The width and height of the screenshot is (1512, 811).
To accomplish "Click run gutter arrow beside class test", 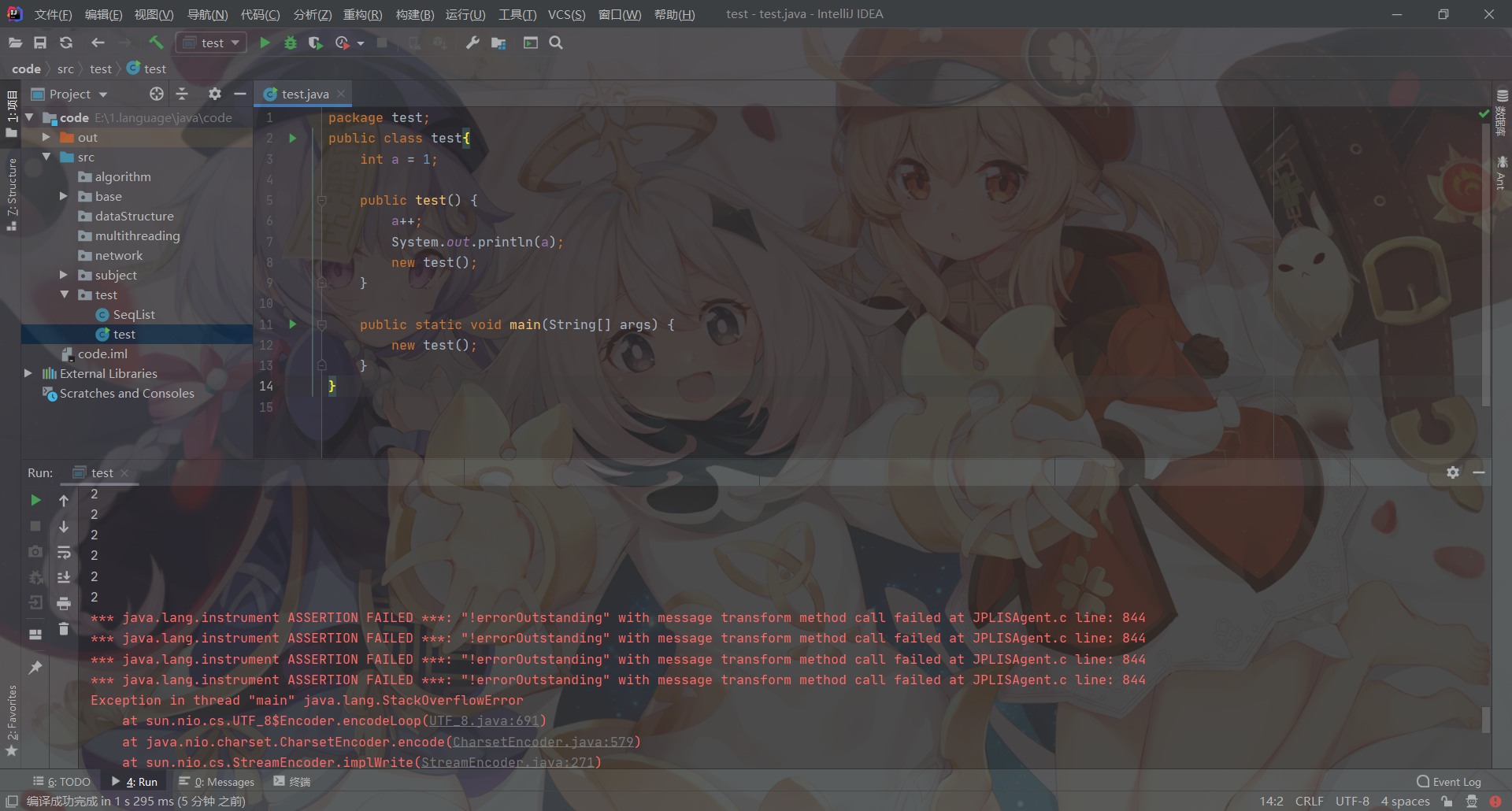I will (292, 138).
